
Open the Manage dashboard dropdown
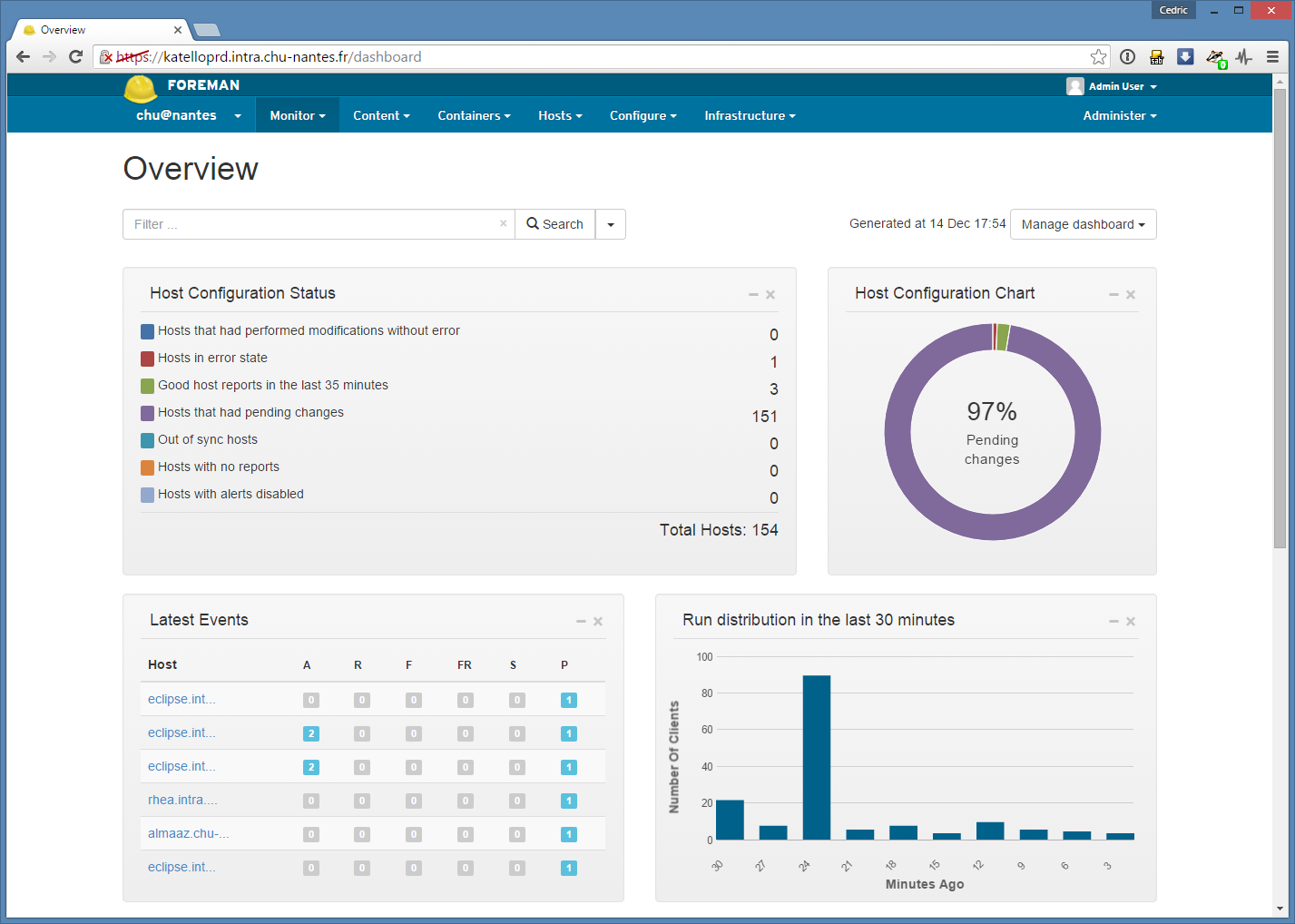pyautogui.click(x=1083, y=224)
